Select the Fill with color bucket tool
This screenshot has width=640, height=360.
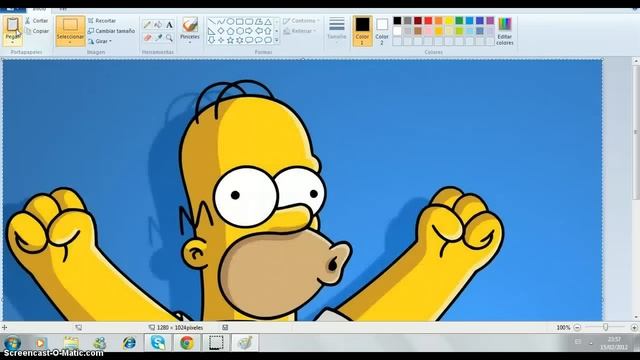click(158, 25)
